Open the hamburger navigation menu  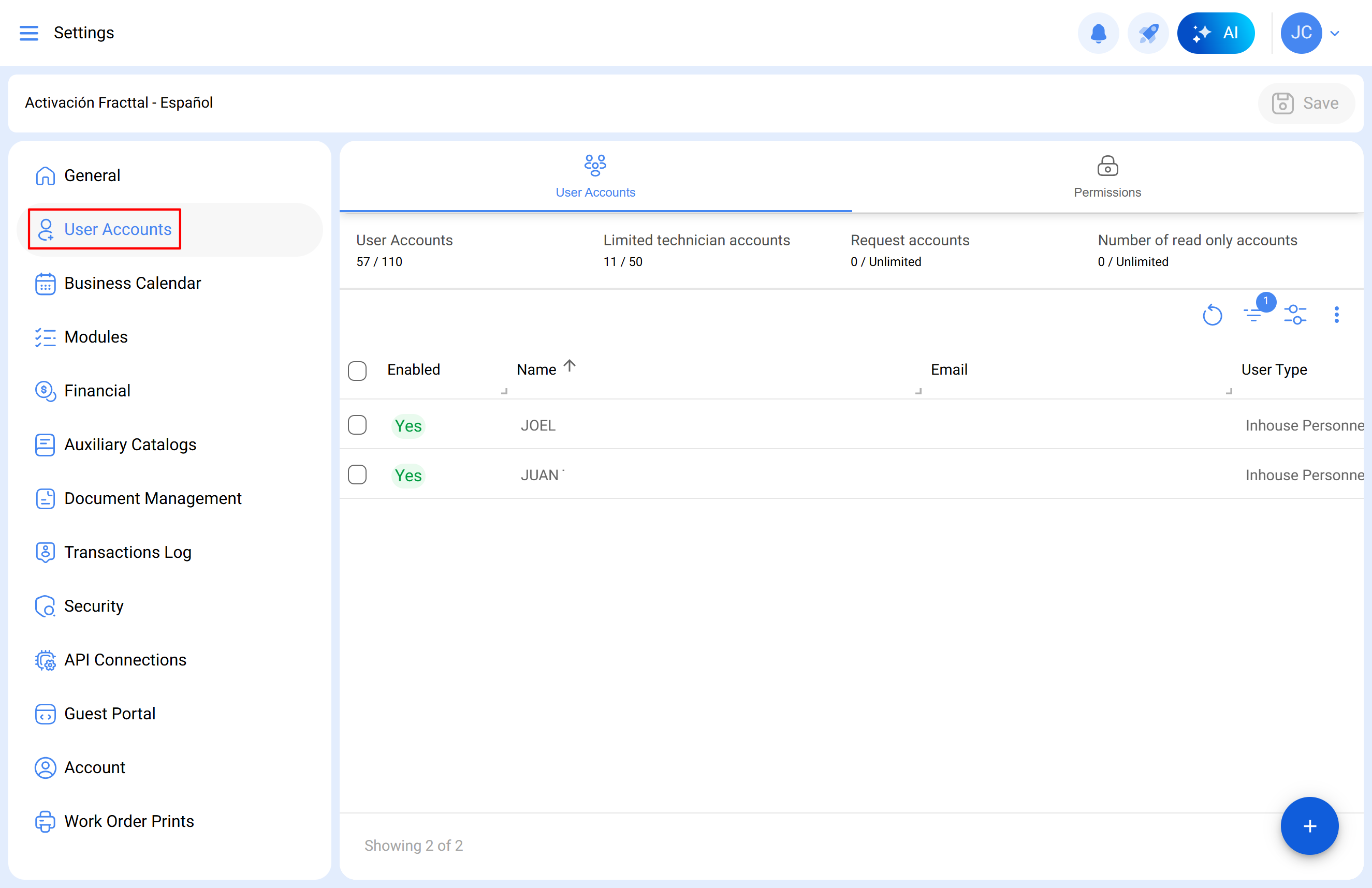[x=29, y=33]
